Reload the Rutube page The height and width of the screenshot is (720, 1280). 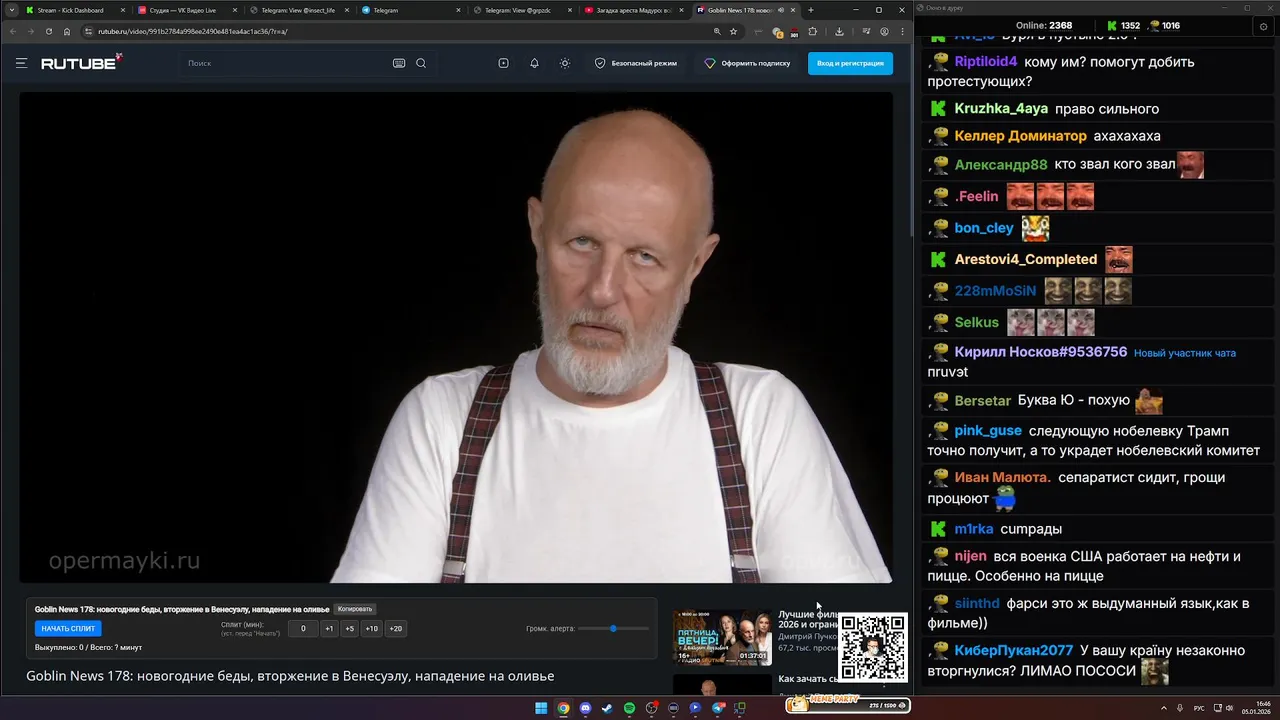(49, 31)
